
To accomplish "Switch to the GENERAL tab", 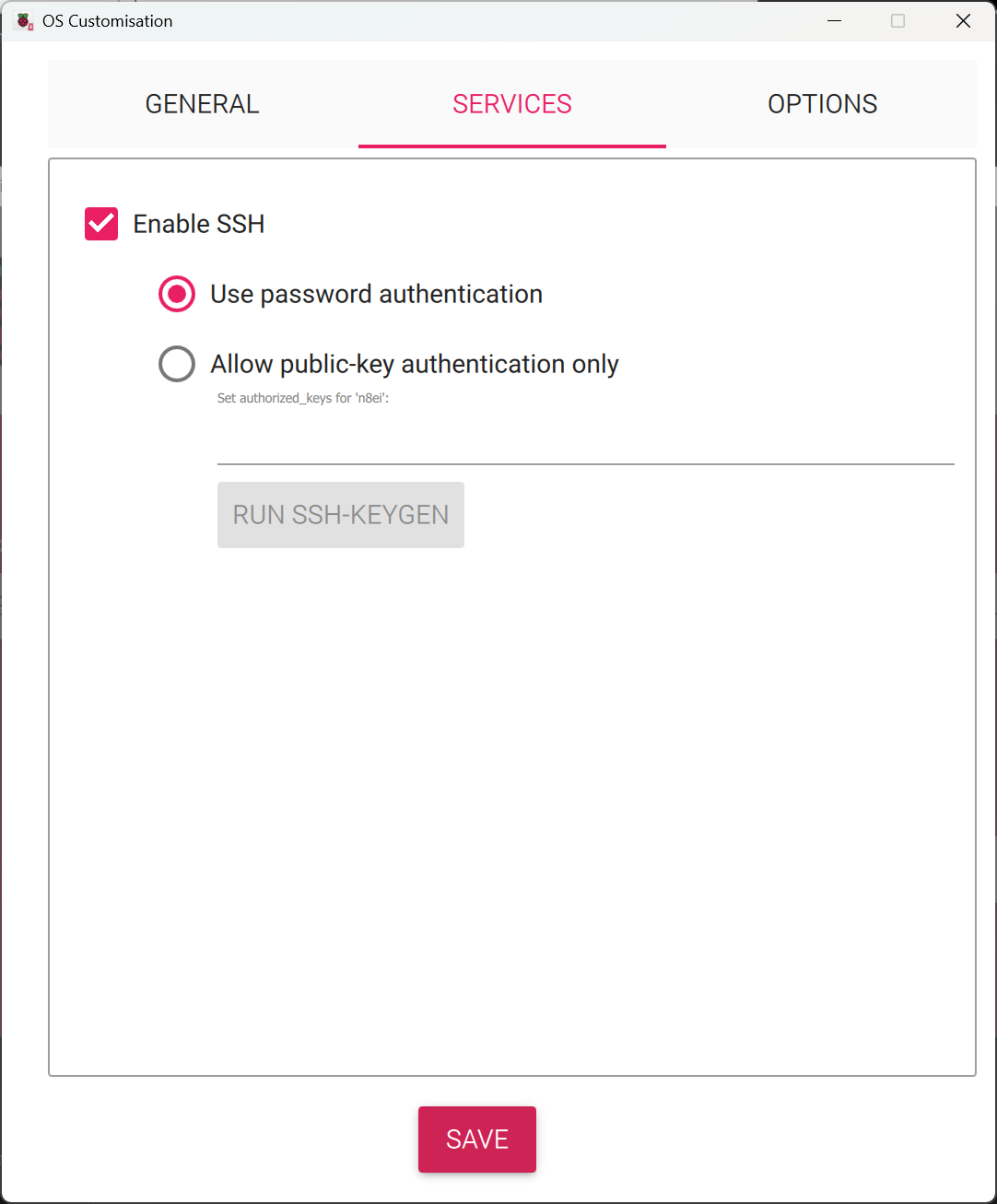I will 203,104.
